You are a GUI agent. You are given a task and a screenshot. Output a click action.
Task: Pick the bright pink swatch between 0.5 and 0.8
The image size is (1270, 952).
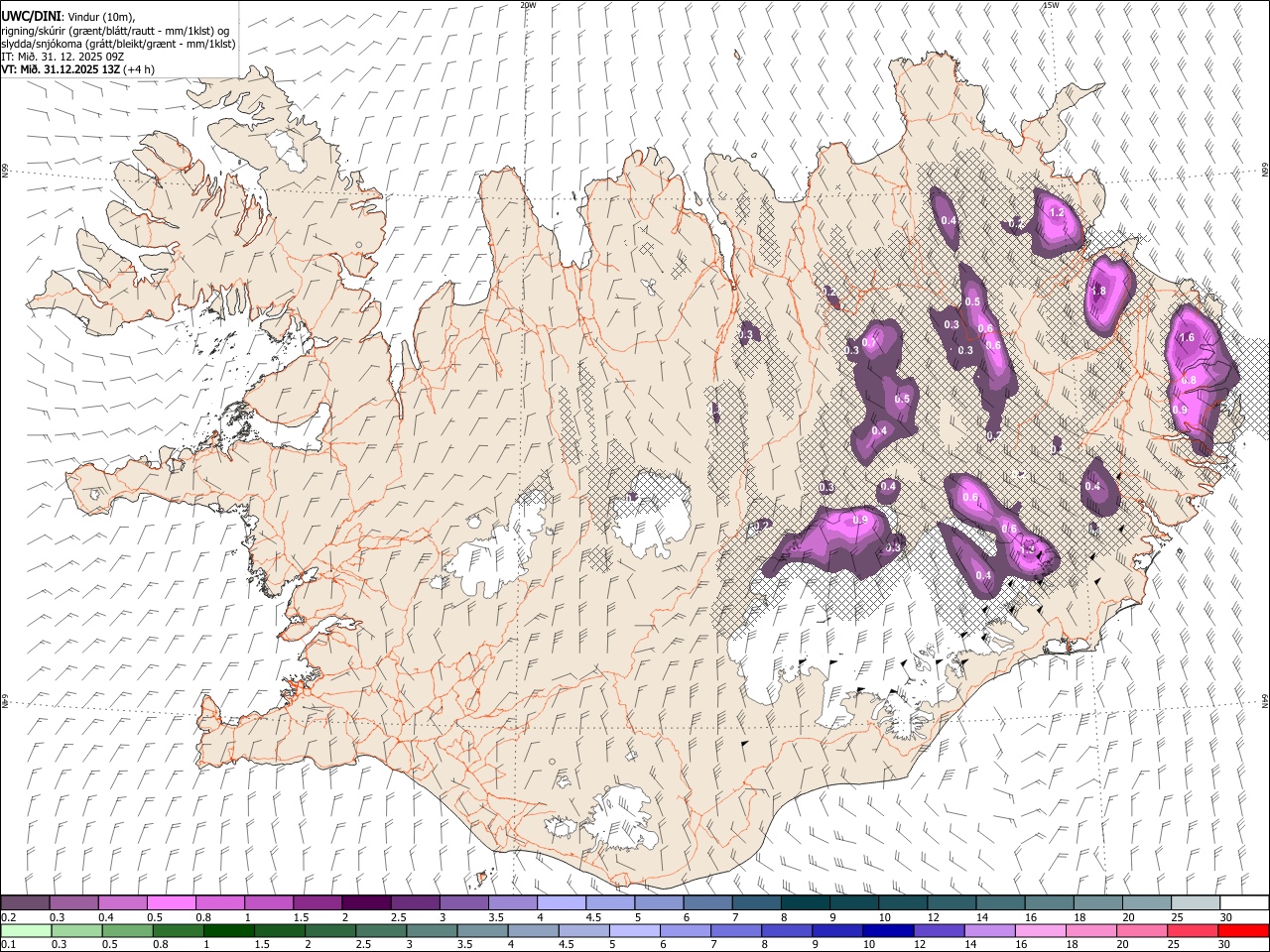coord(171,903)
